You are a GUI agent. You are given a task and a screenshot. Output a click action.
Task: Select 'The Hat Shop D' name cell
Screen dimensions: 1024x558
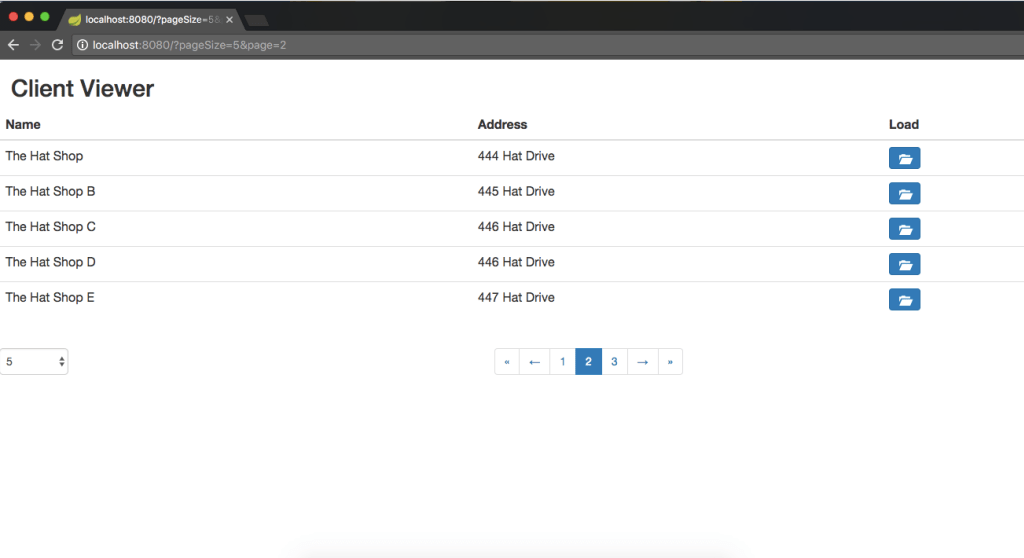[x=50, y=262]
